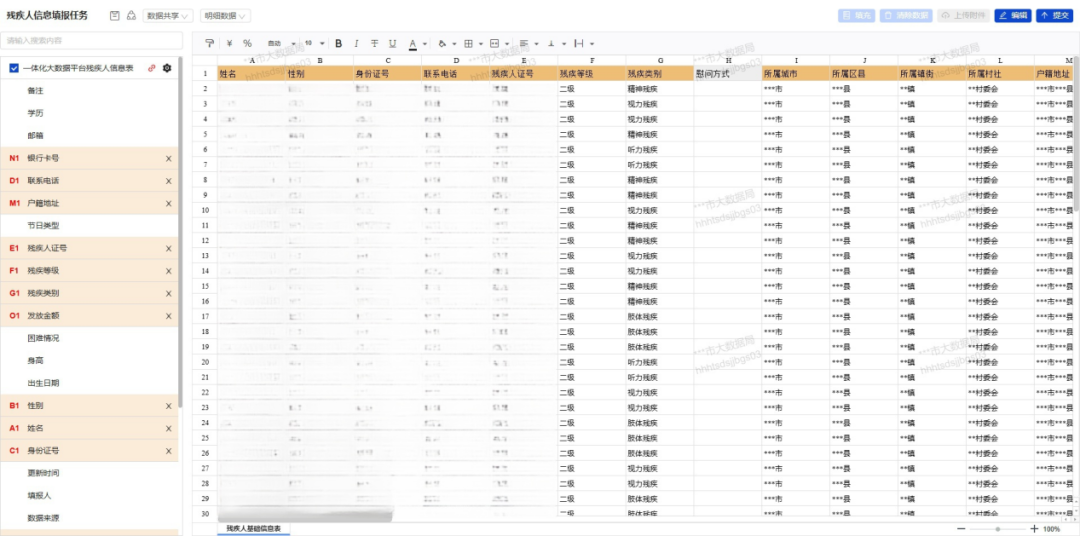
Task: Remove the 性别 field mapping with X
Action: click(x=169, y=406)
